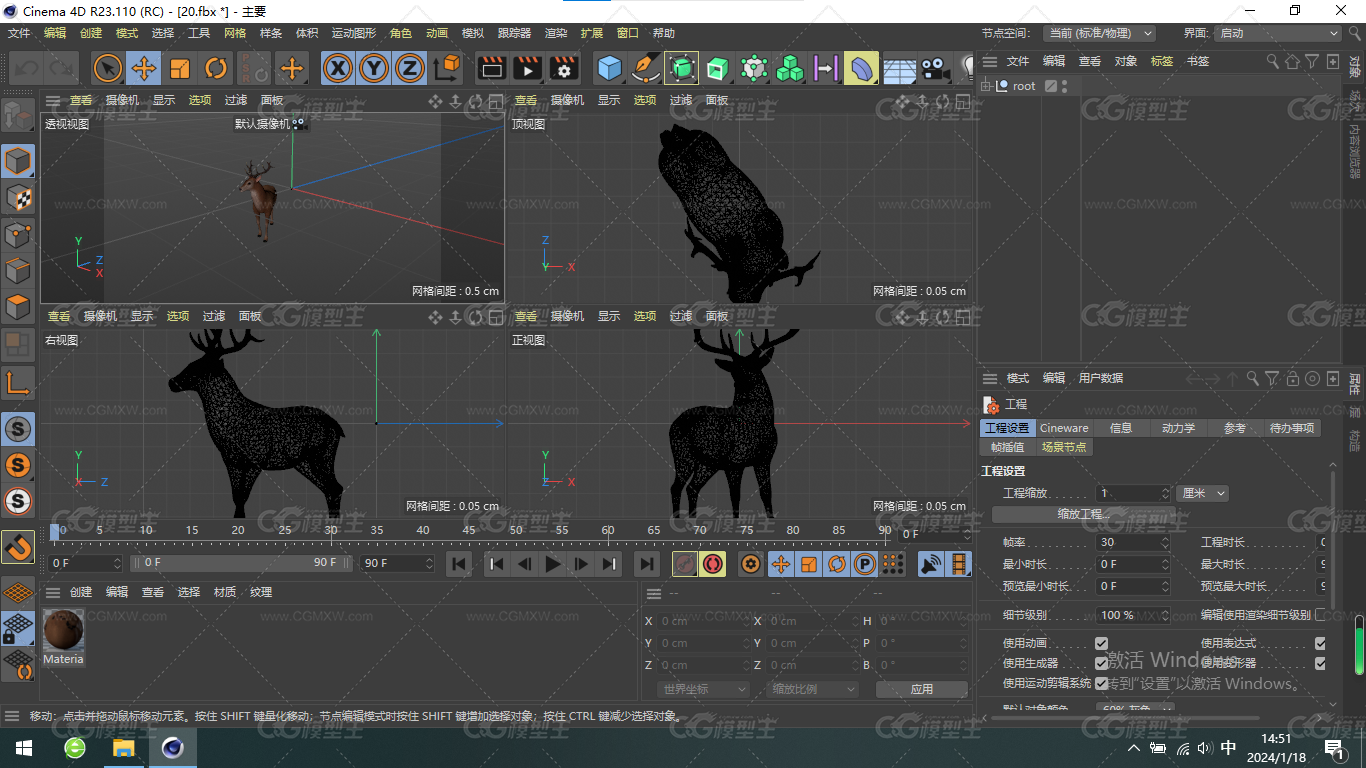Switch to the 信息 tab
1366x768 pixels.
click(1121, 428)
